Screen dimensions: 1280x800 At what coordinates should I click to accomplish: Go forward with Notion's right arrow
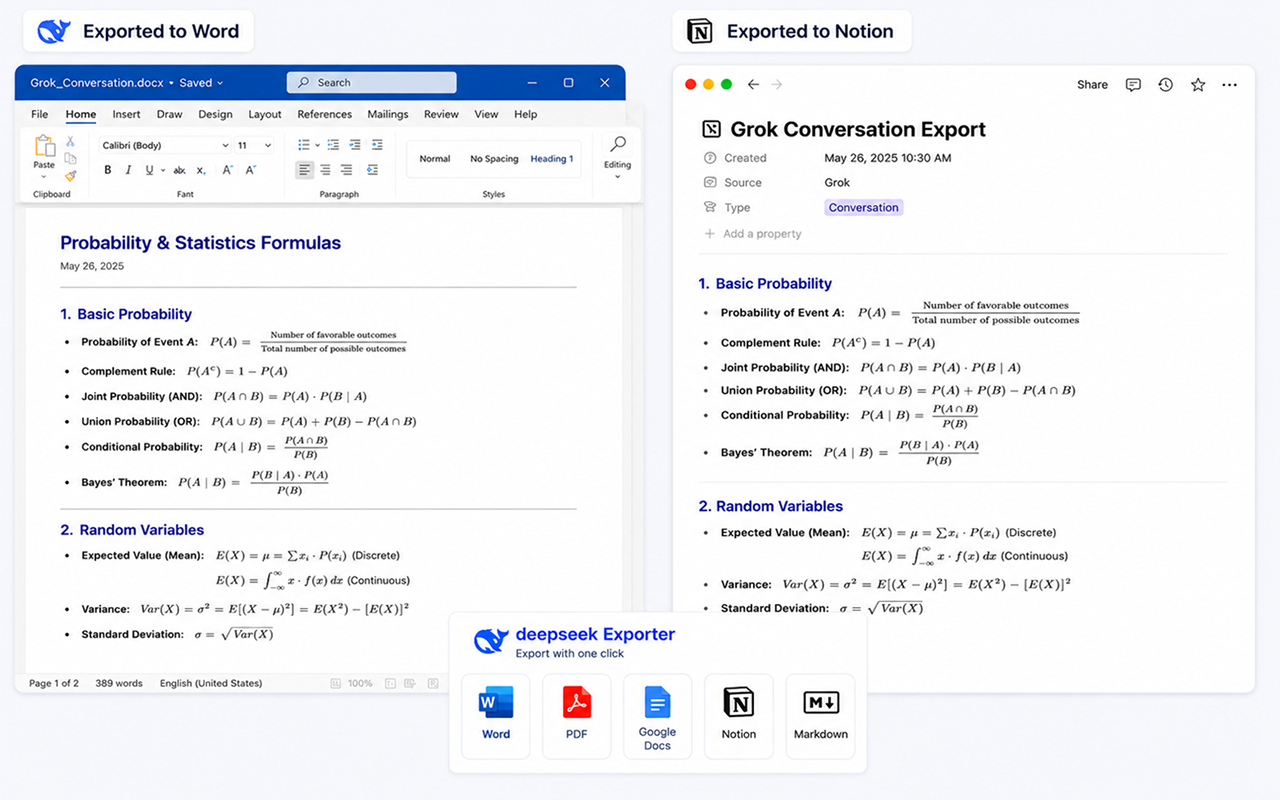(x=777, y=85)
